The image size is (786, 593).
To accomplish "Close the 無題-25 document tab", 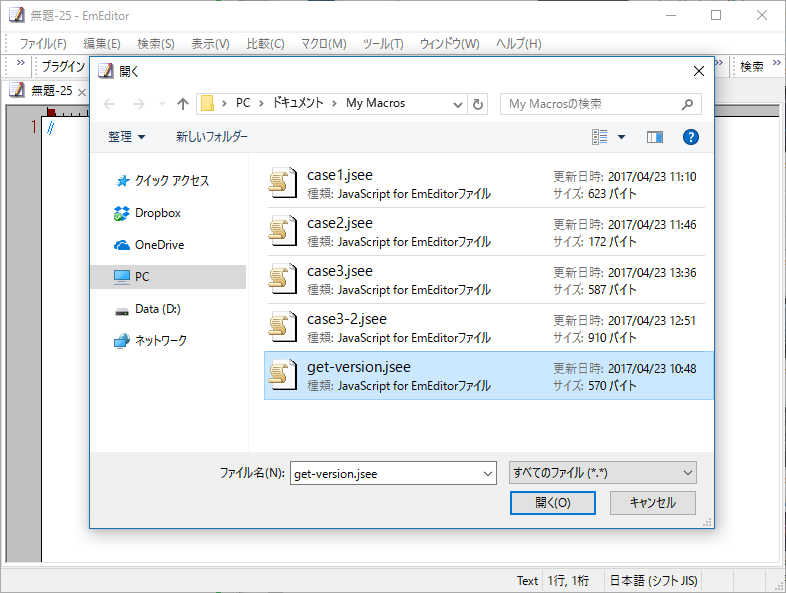I will tap(82, 92).
